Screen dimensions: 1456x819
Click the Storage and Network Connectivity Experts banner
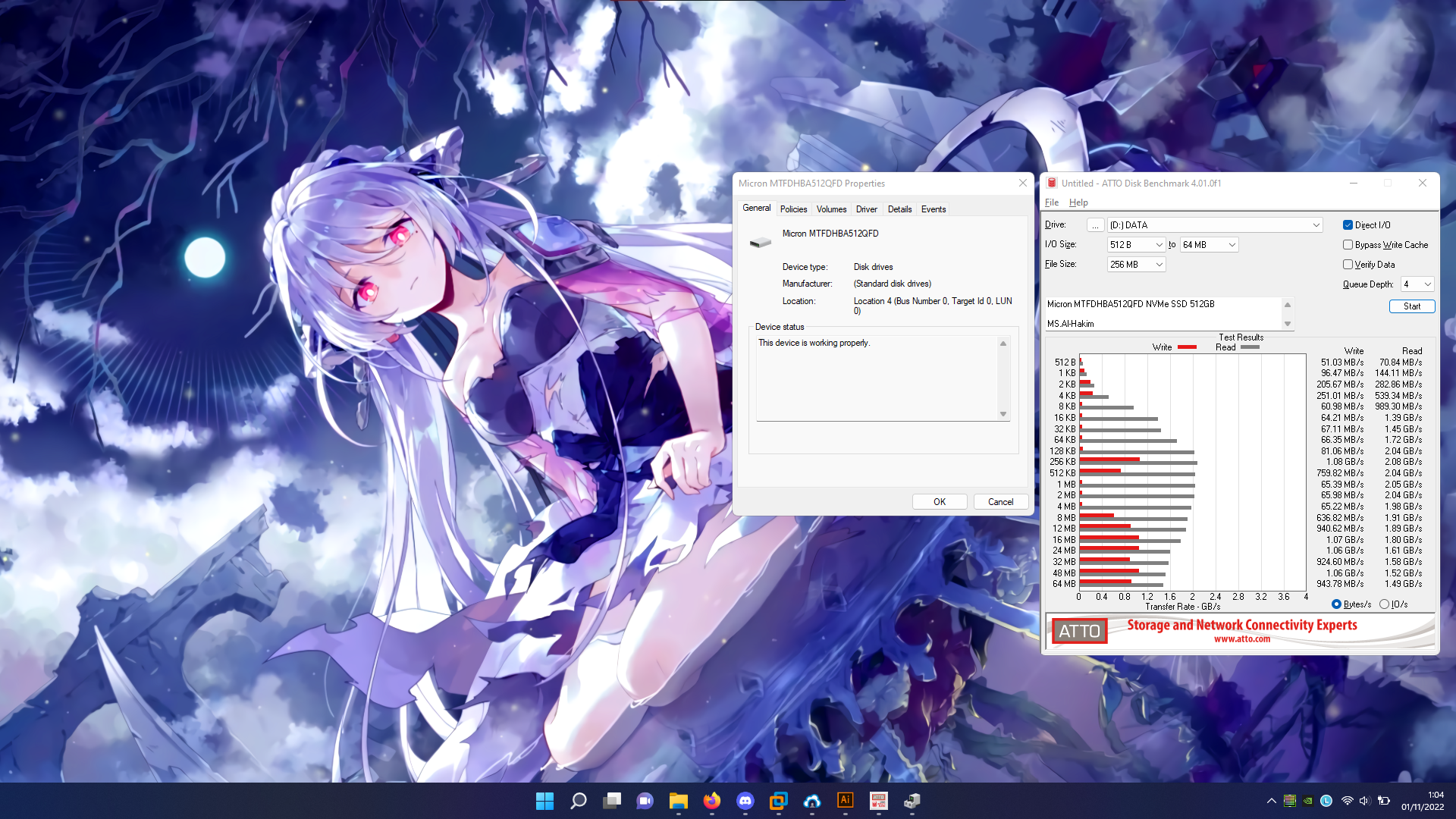[1241, 625]
